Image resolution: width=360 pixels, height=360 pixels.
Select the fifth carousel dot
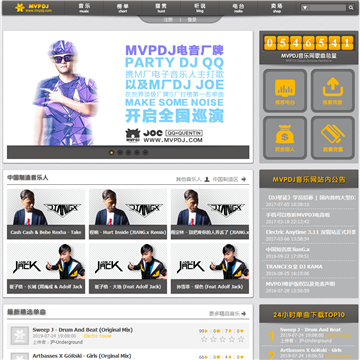click(x=145, y=152)
